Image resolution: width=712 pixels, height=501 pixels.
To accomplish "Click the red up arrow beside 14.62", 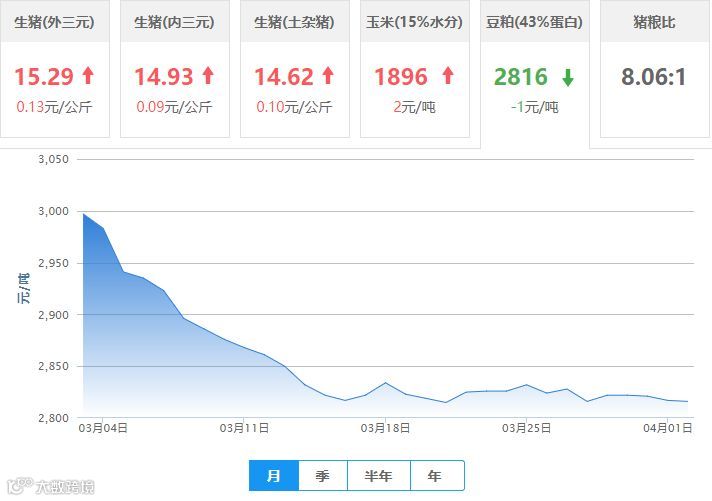I will click(x=328, y=75).
